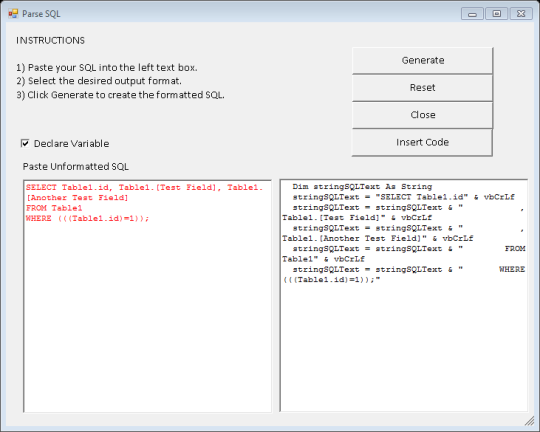
Task: Click instruction '1) Paste your SQL into the left text box.'
Action: [x=107, y=68]
